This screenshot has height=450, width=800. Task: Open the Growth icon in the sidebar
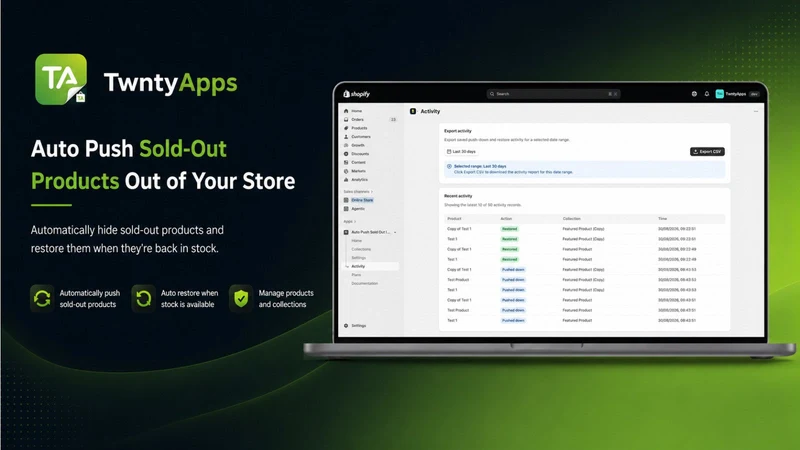[x=346, y=145]
